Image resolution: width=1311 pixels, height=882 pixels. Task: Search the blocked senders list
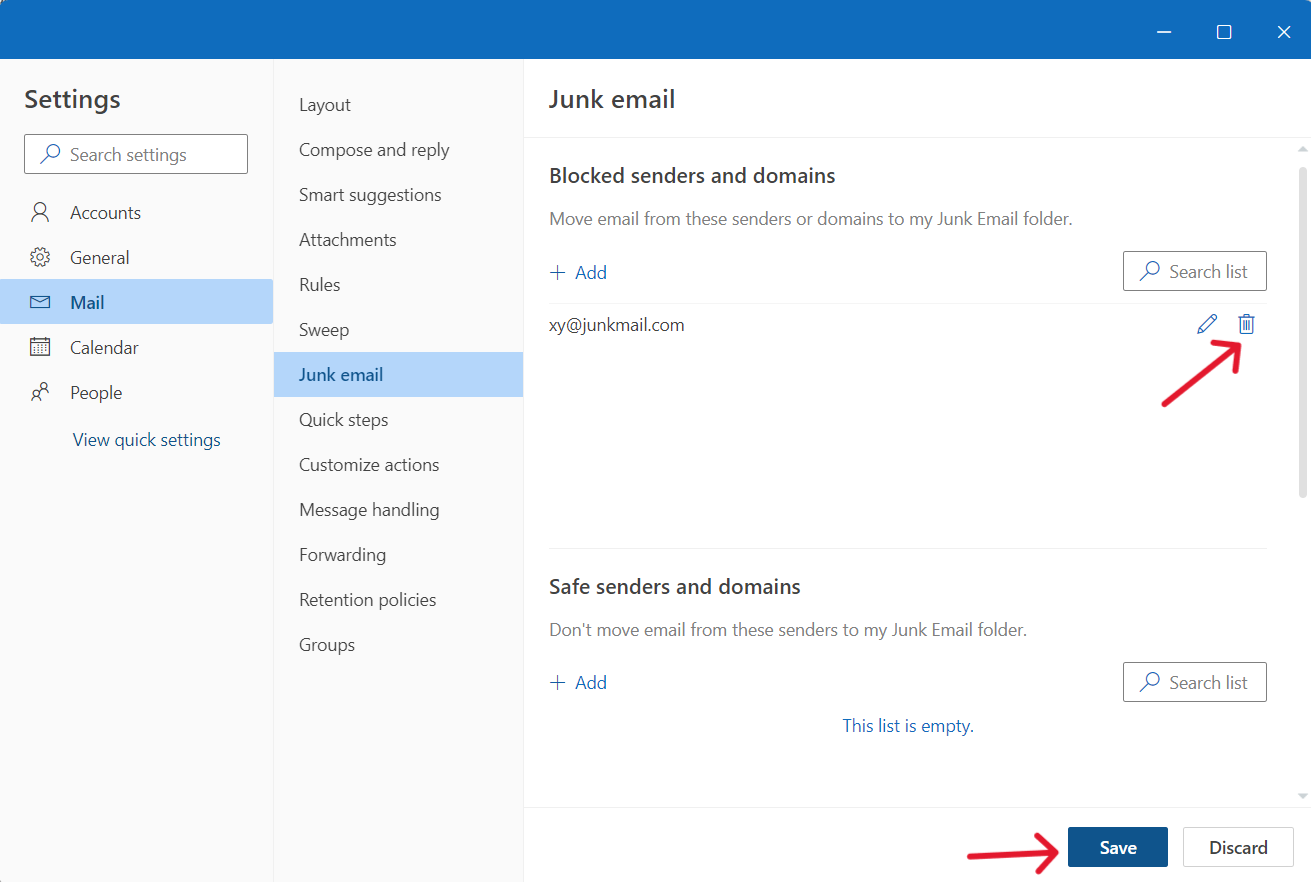click(1194, 271)
